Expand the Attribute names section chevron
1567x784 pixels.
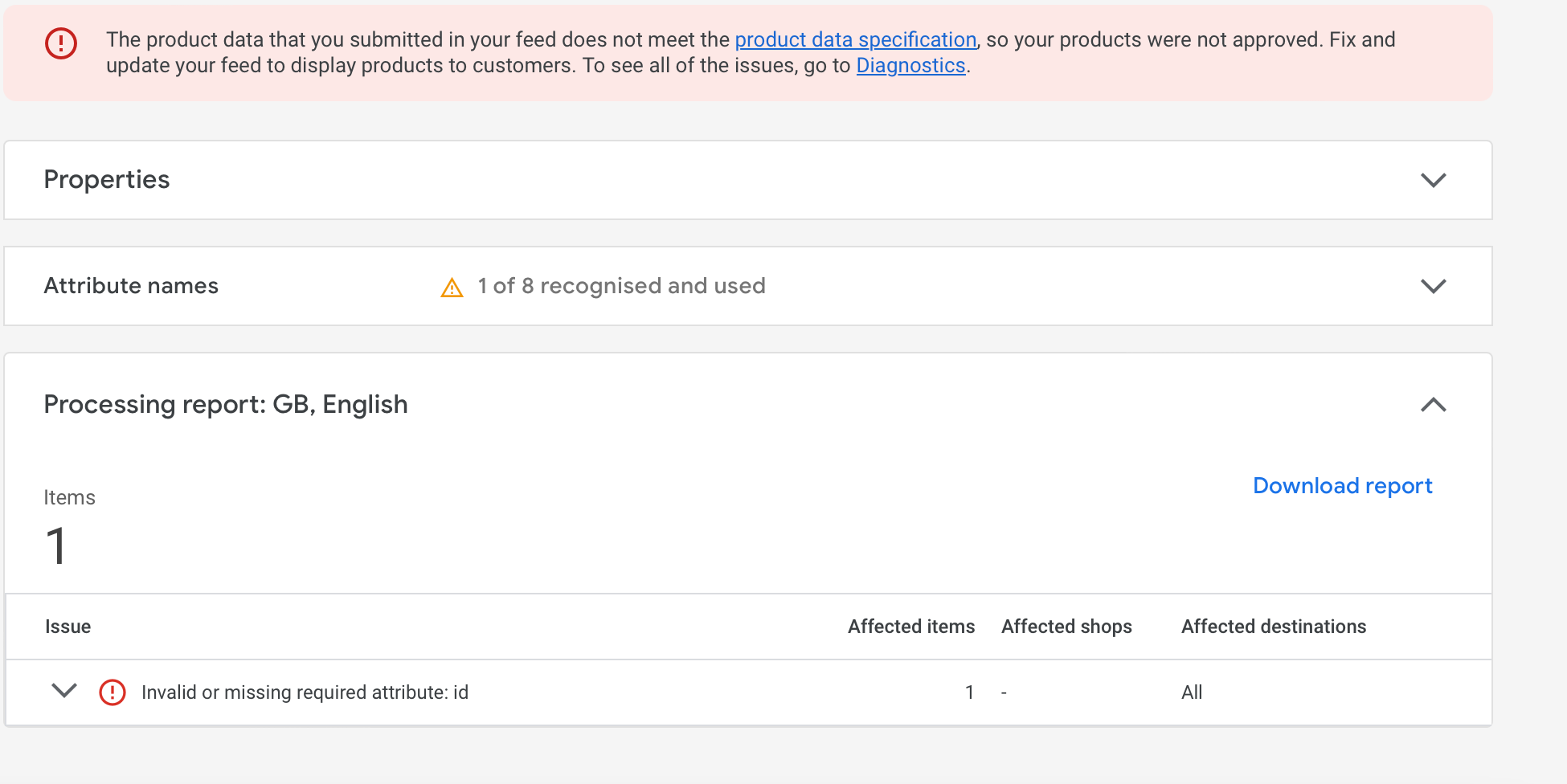(x=1433, y=286)
